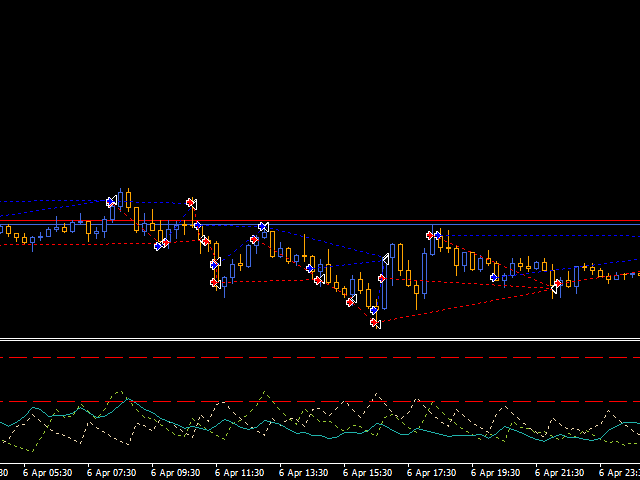
Task: Click the tall blue candle before 15:30
Action: coord(383,285)
